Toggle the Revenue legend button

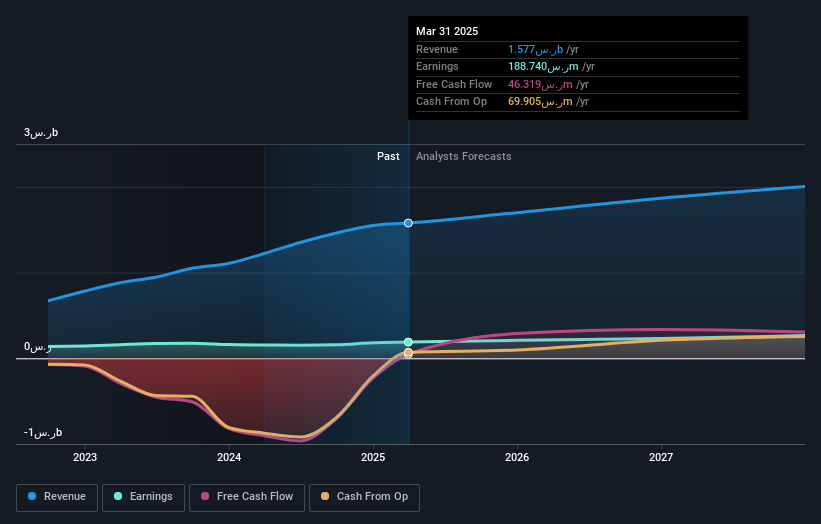(57, 497)
